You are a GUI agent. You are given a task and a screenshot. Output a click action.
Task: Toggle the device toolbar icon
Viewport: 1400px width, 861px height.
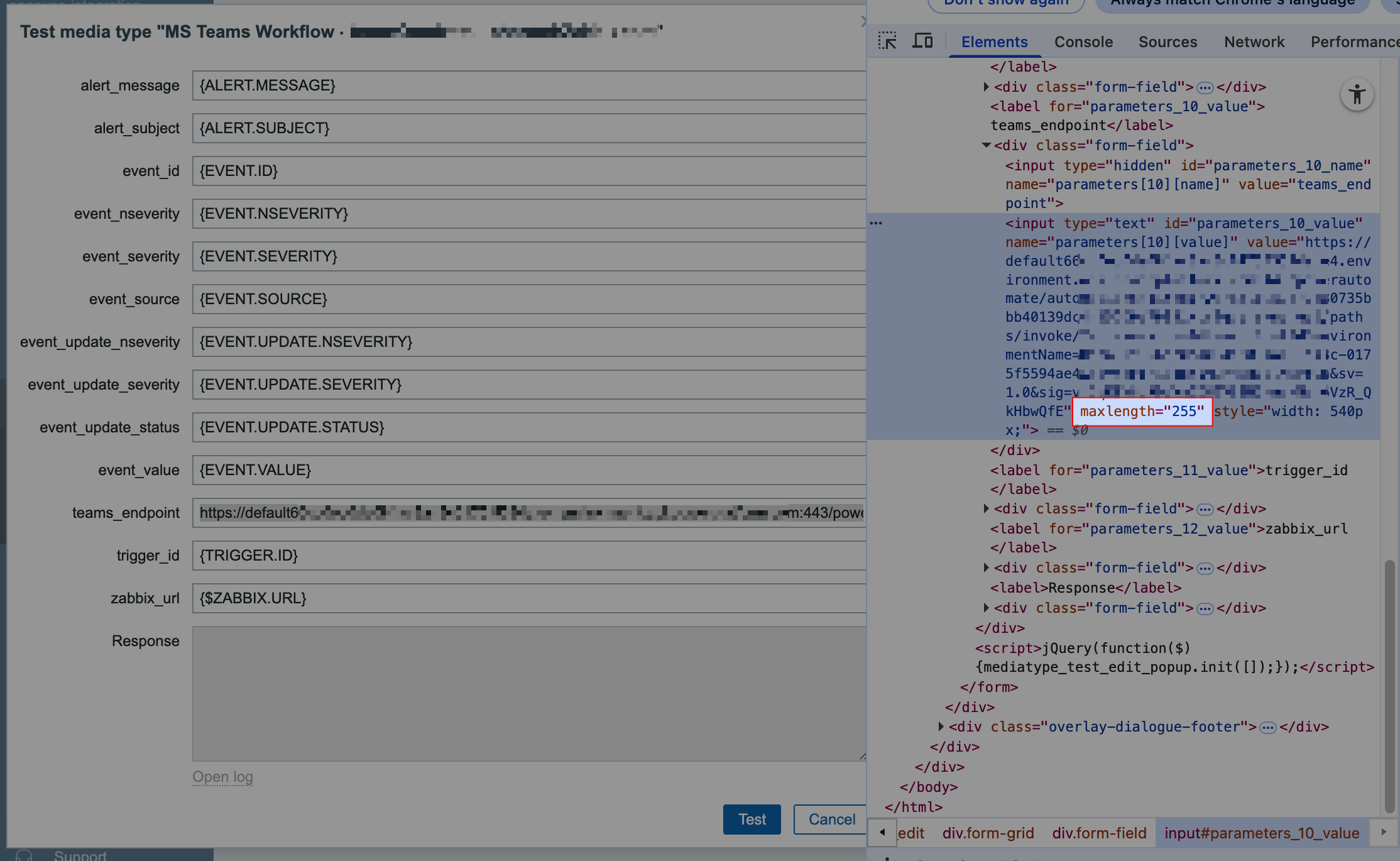point(922,41)
